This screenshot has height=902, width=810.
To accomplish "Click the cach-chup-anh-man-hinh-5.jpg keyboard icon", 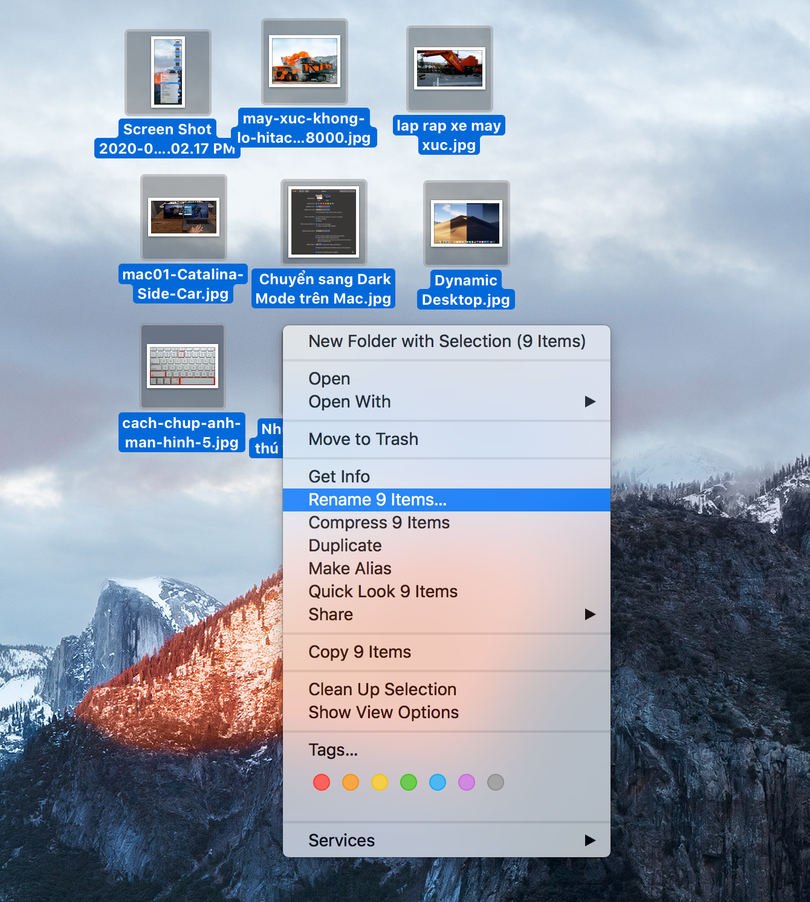I will pyautogui.click(x=182, y=366).
